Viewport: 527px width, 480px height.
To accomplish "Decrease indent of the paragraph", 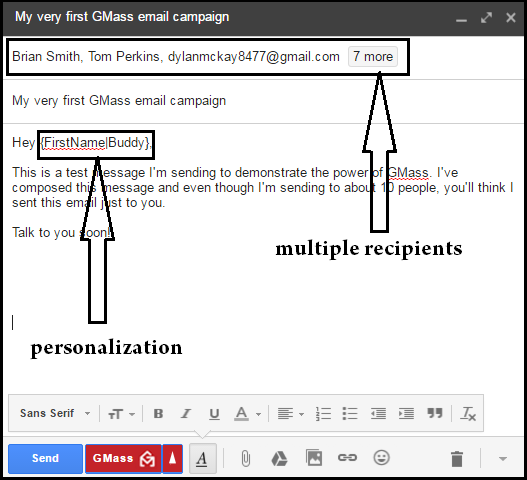I will (x=378, y=413).
